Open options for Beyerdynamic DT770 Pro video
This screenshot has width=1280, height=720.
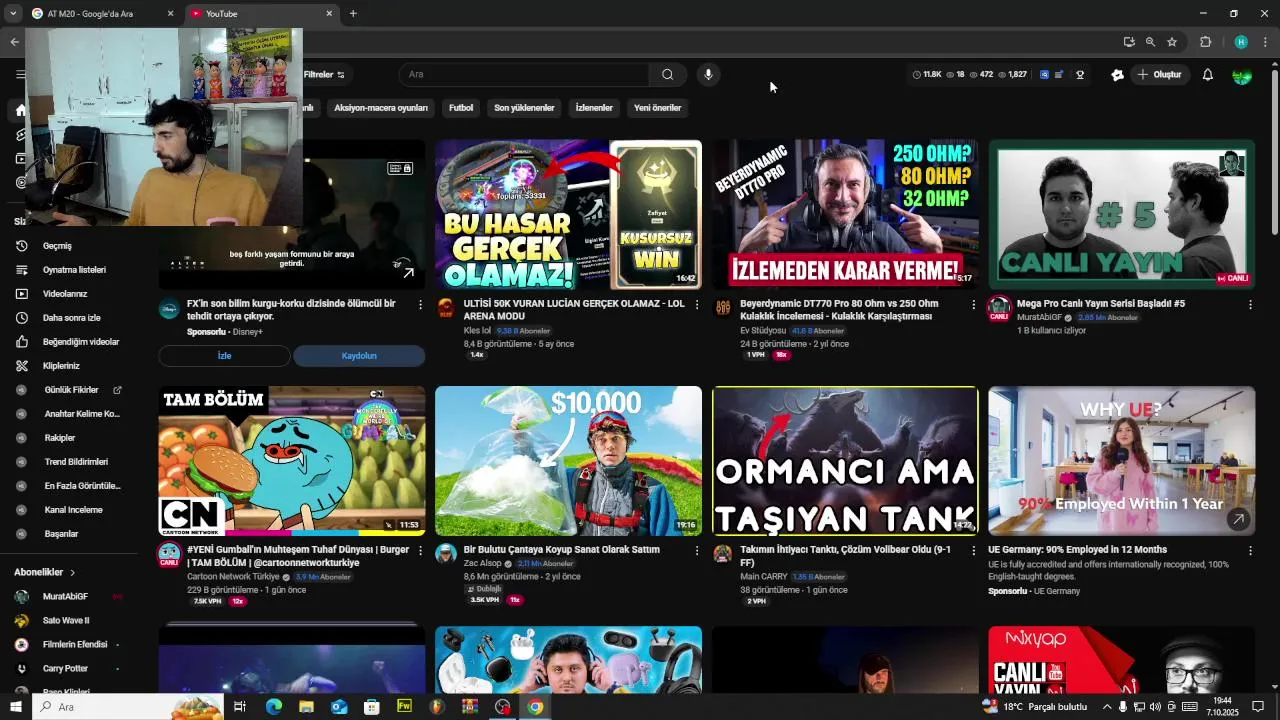click(974, 304)
